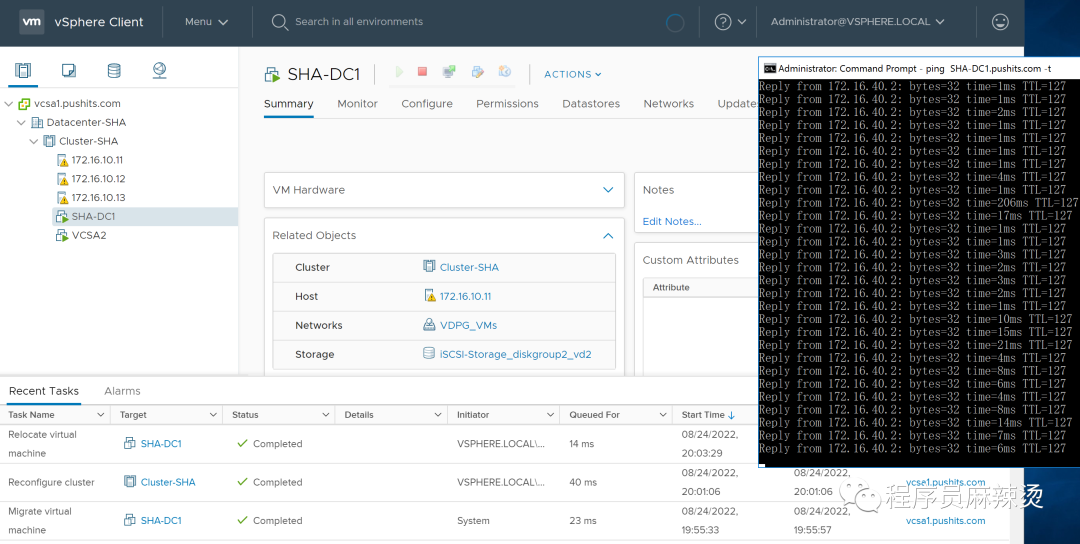Click the host icon next to 172.16.10.11 link

coord(430,296)
